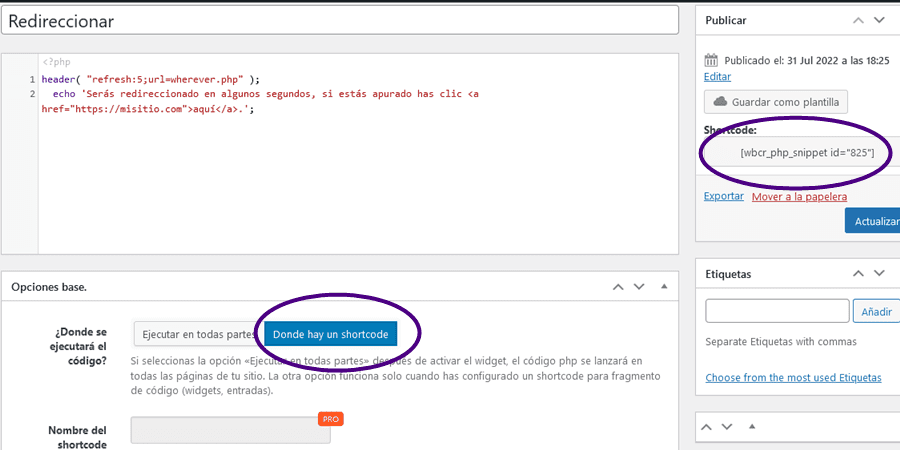Move the Publicar panel down
The image size is (900, 450).
879,20
